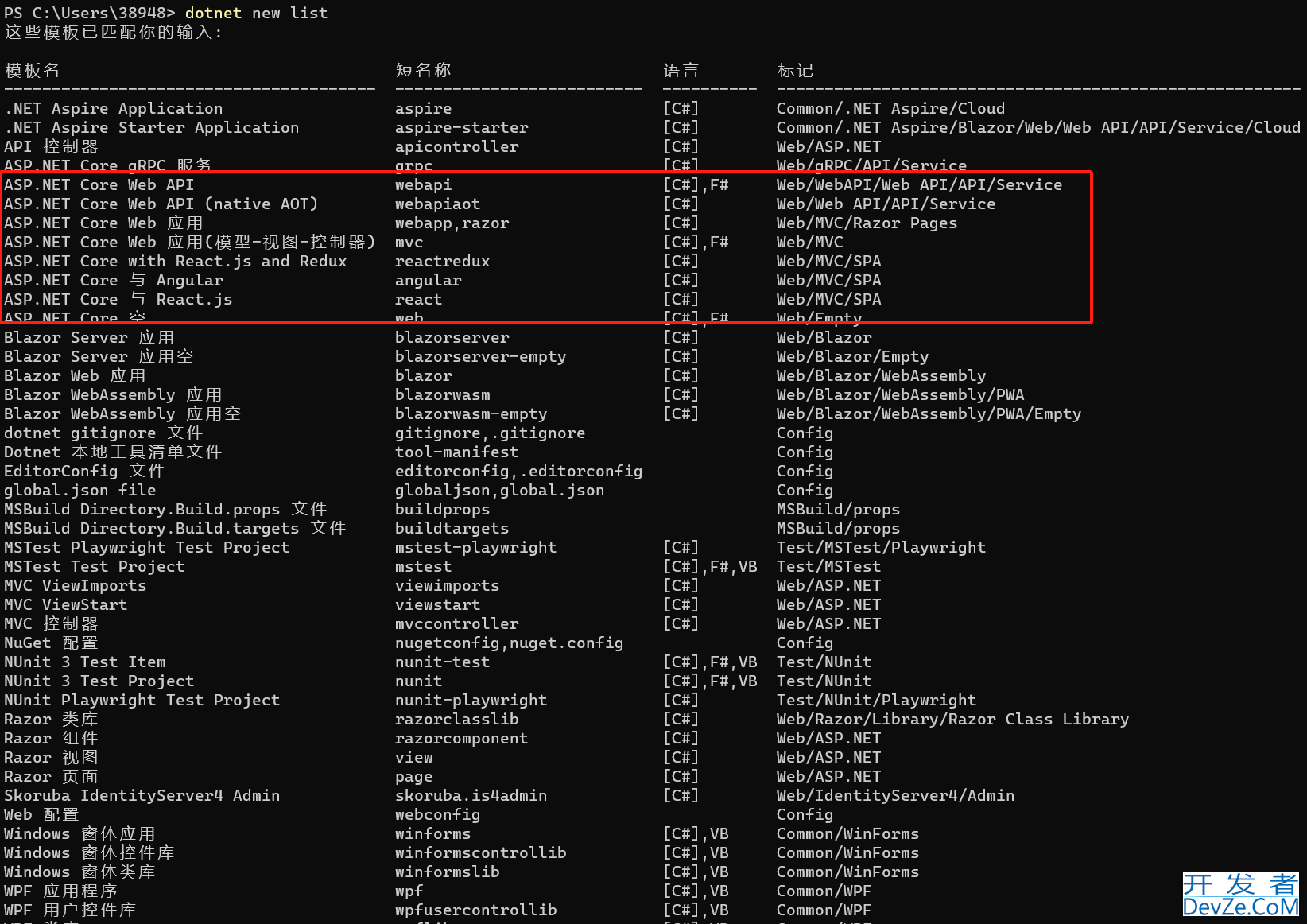The height and width of the screenshot is (924, 1307).
Task: Click 'ASP.NET Core Web API (native AOT)' text
Action: pos(161,204)
